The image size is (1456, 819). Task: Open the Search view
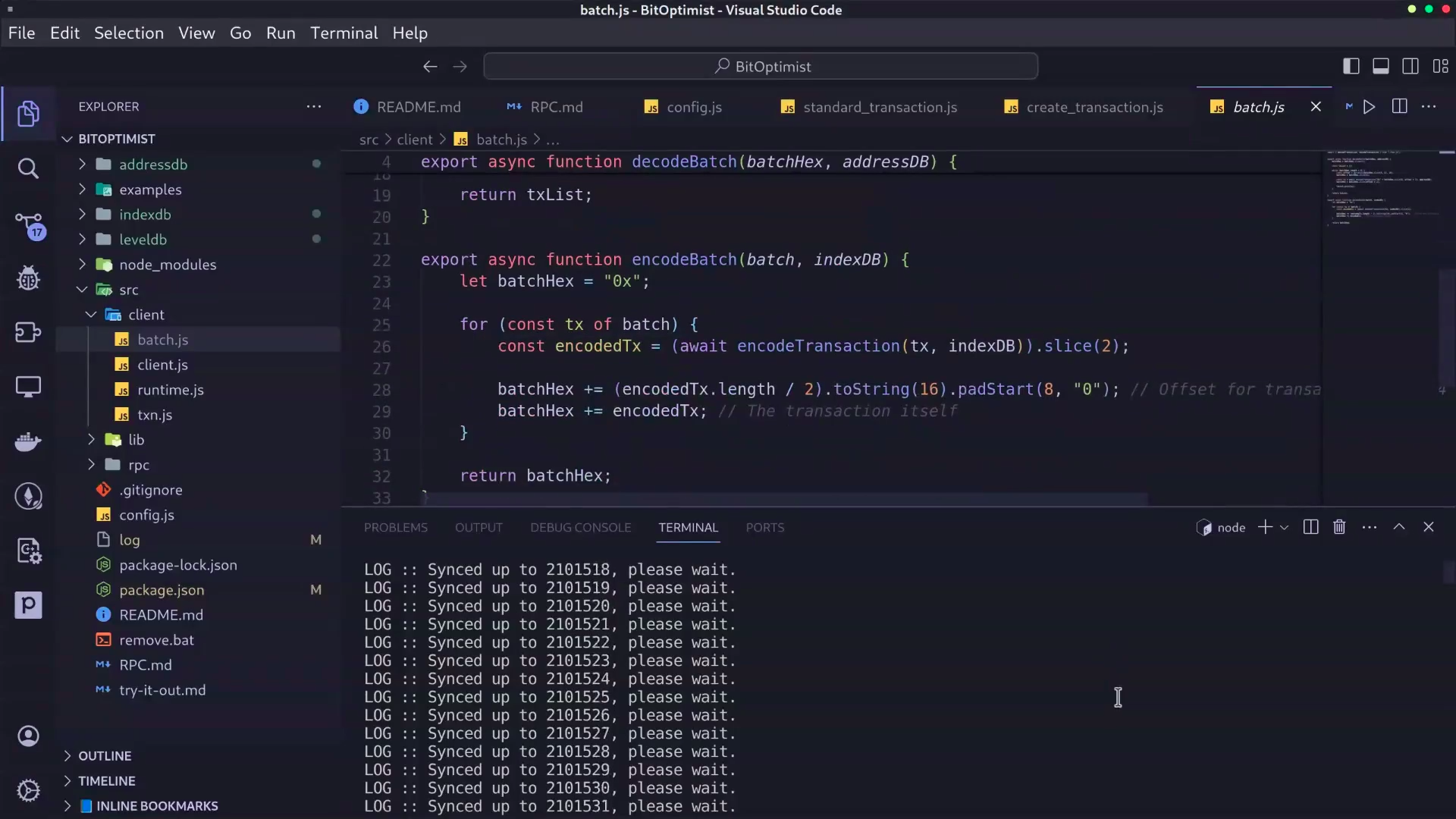coord(29,168)
